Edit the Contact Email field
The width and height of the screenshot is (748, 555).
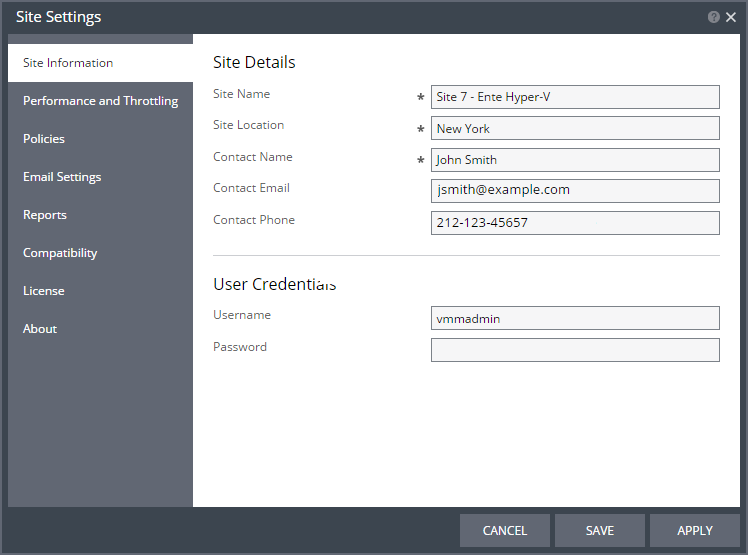point(575,191)
